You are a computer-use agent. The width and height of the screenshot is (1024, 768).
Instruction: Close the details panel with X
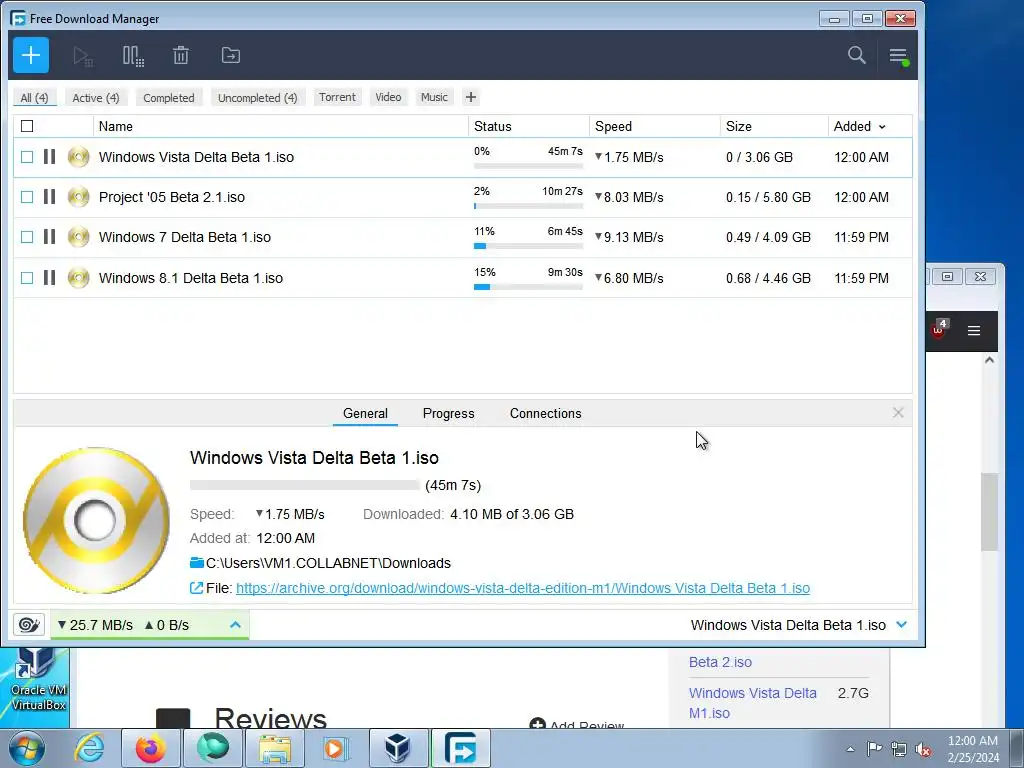pyautogui.click(x=898, y=413)
